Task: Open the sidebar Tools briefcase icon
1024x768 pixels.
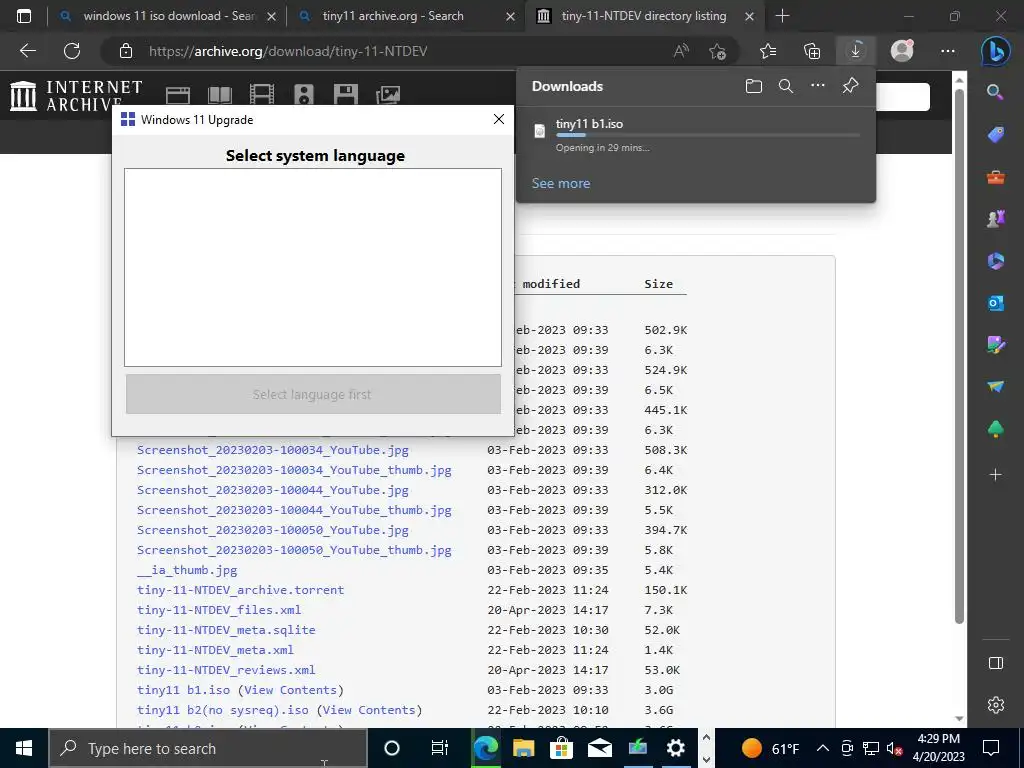Action: [995, 177]
